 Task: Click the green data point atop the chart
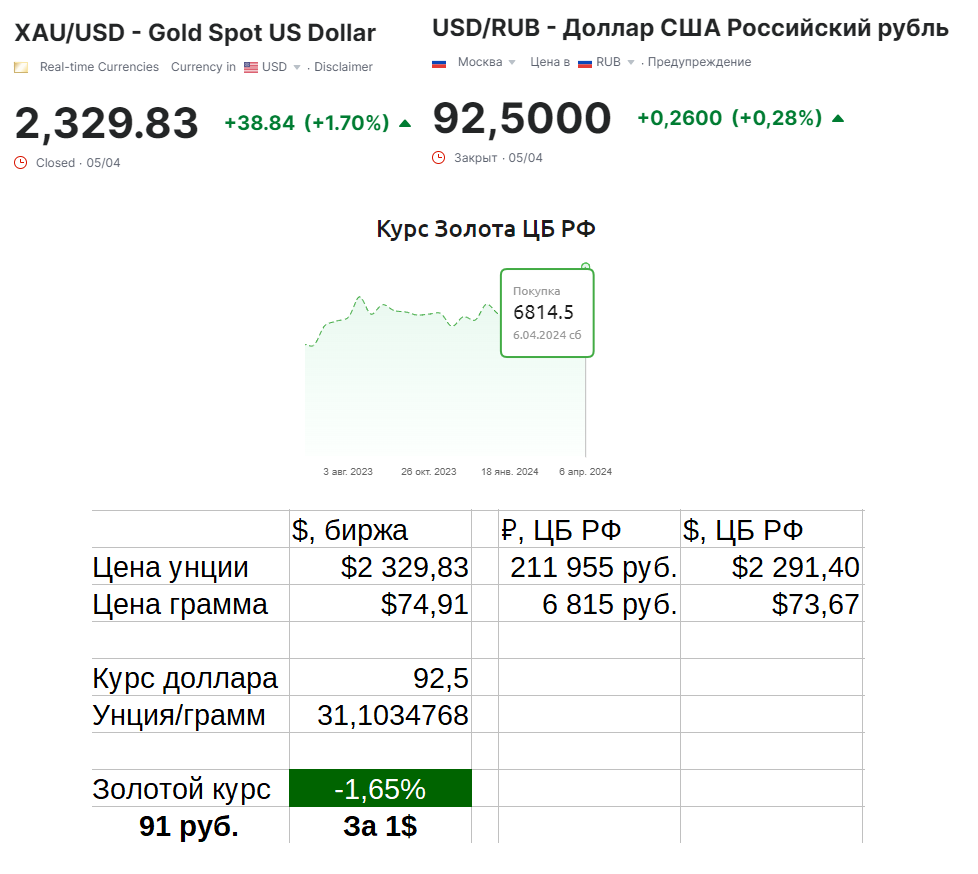(x=585, y=266)
